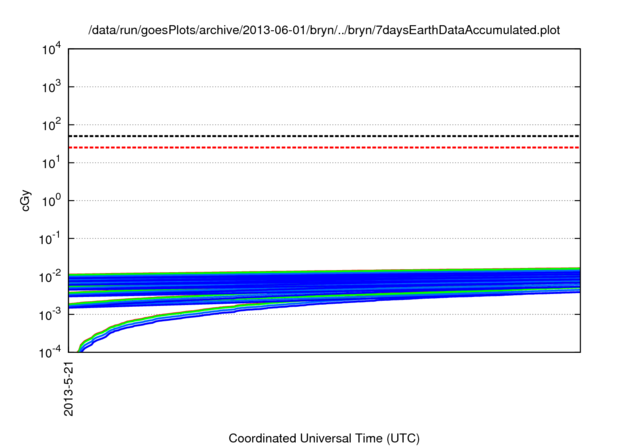Click the 10^3 y-axis tick label
Viewport: 640px width, 448px height.
click(51, 87)
